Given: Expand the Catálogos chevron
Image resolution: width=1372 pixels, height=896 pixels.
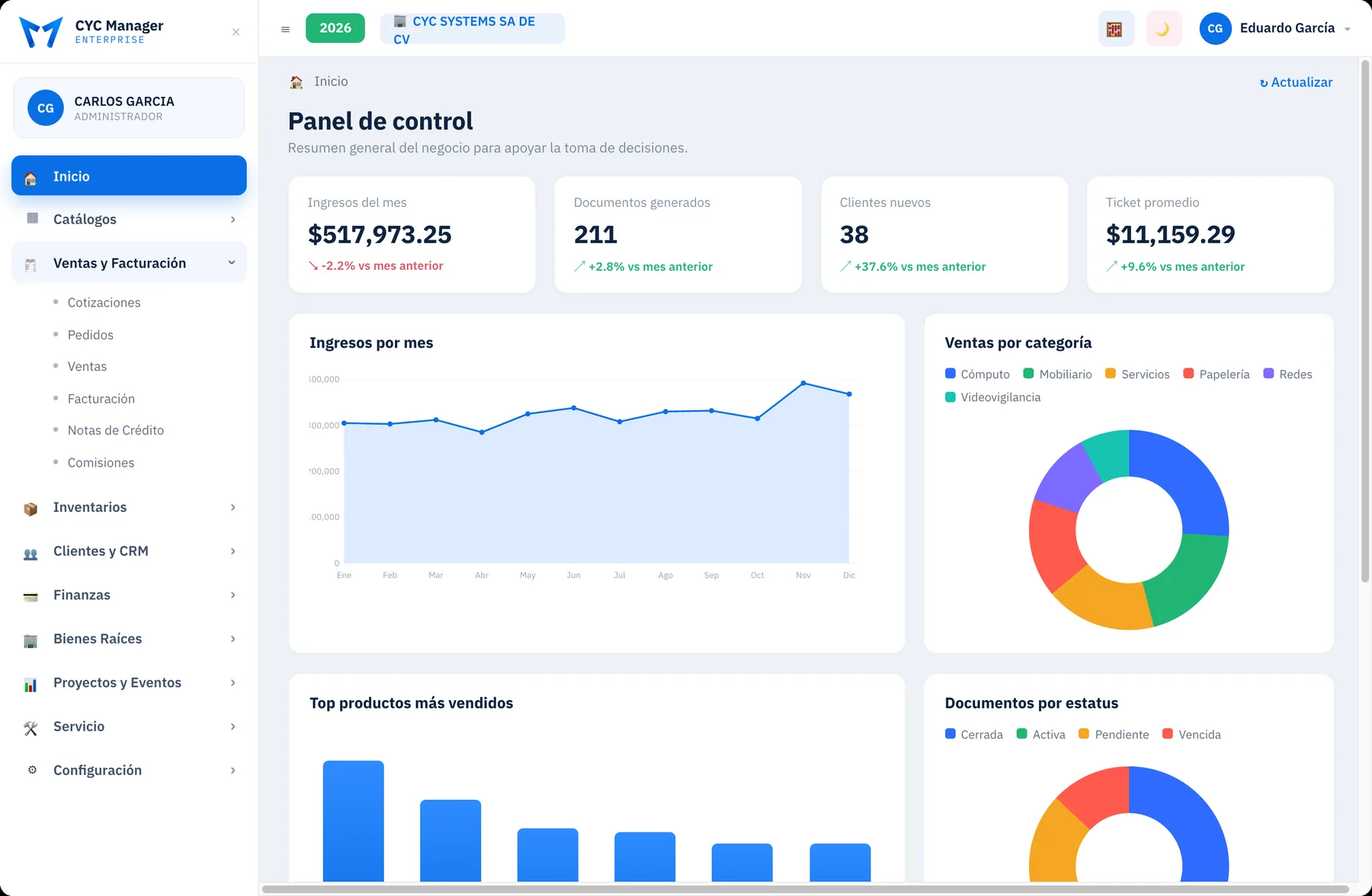Looking at the screenshot, I should pyautogui.click(x=232, y=220).
